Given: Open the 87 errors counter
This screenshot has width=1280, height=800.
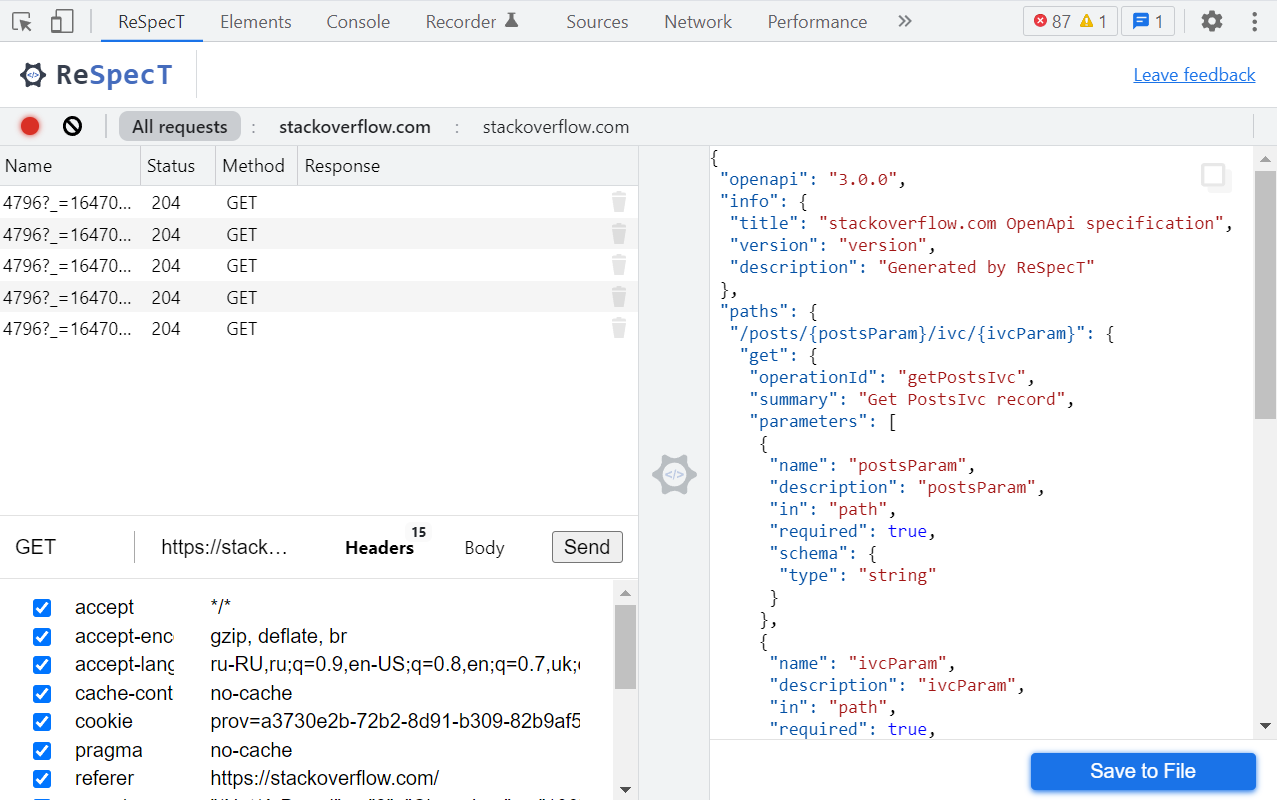Looking at the screenshot, I should point(1051,21).
